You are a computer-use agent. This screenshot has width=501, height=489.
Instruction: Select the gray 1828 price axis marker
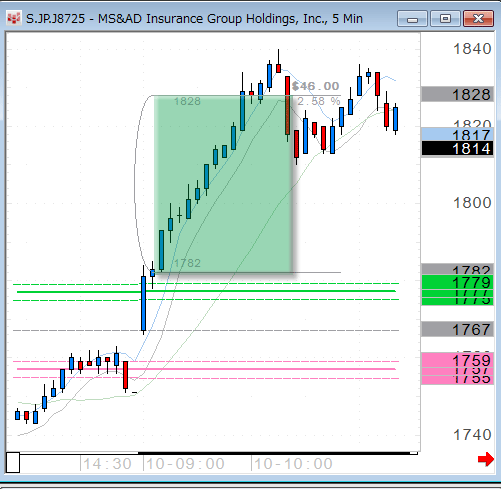point(457,94)
